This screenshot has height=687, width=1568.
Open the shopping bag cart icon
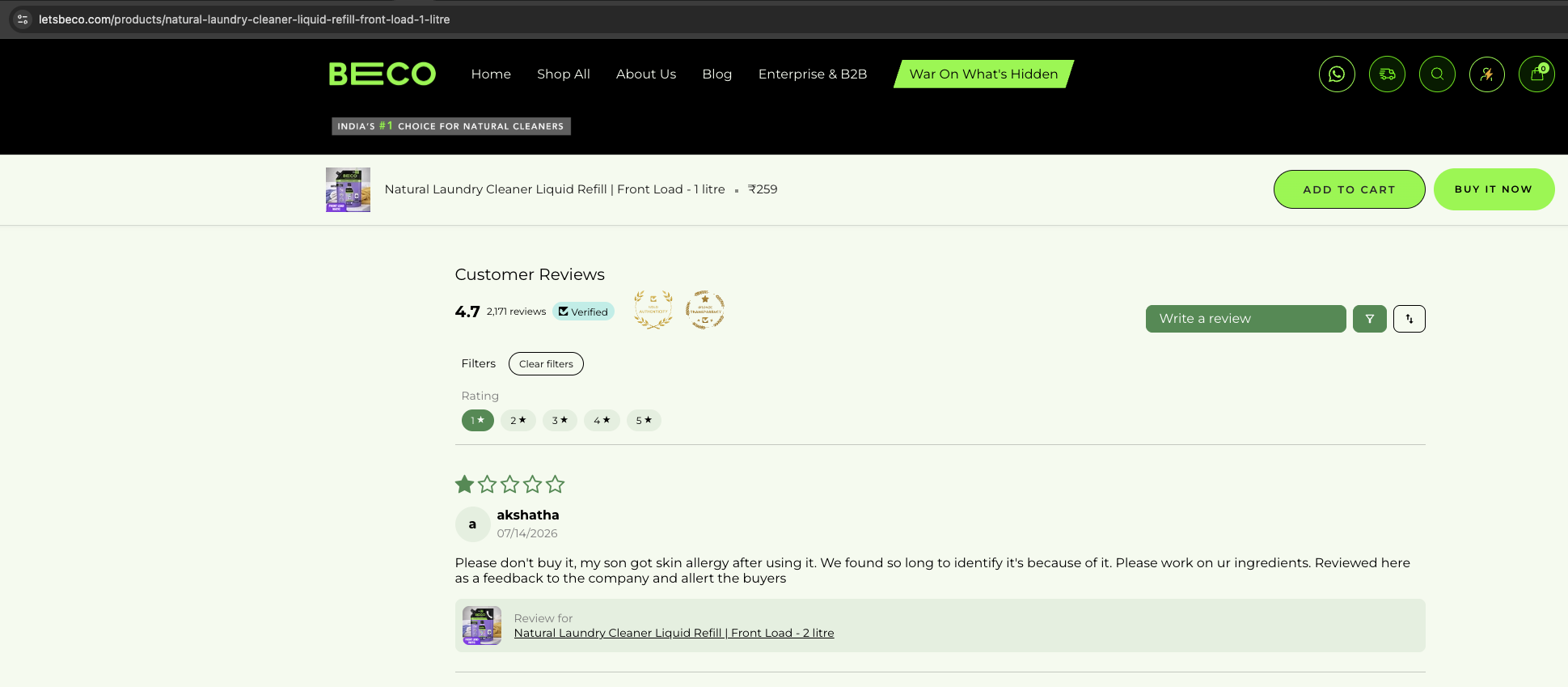(1537, 74)
